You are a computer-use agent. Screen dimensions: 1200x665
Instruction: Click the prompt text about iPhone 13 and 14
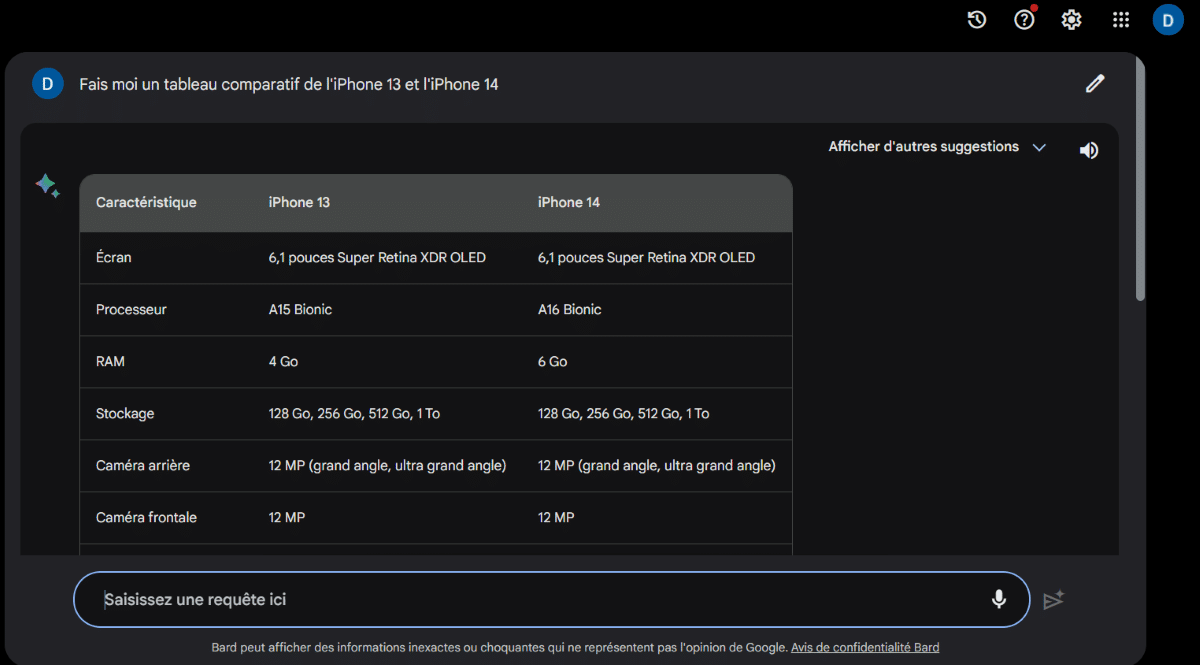click(289, 84)
